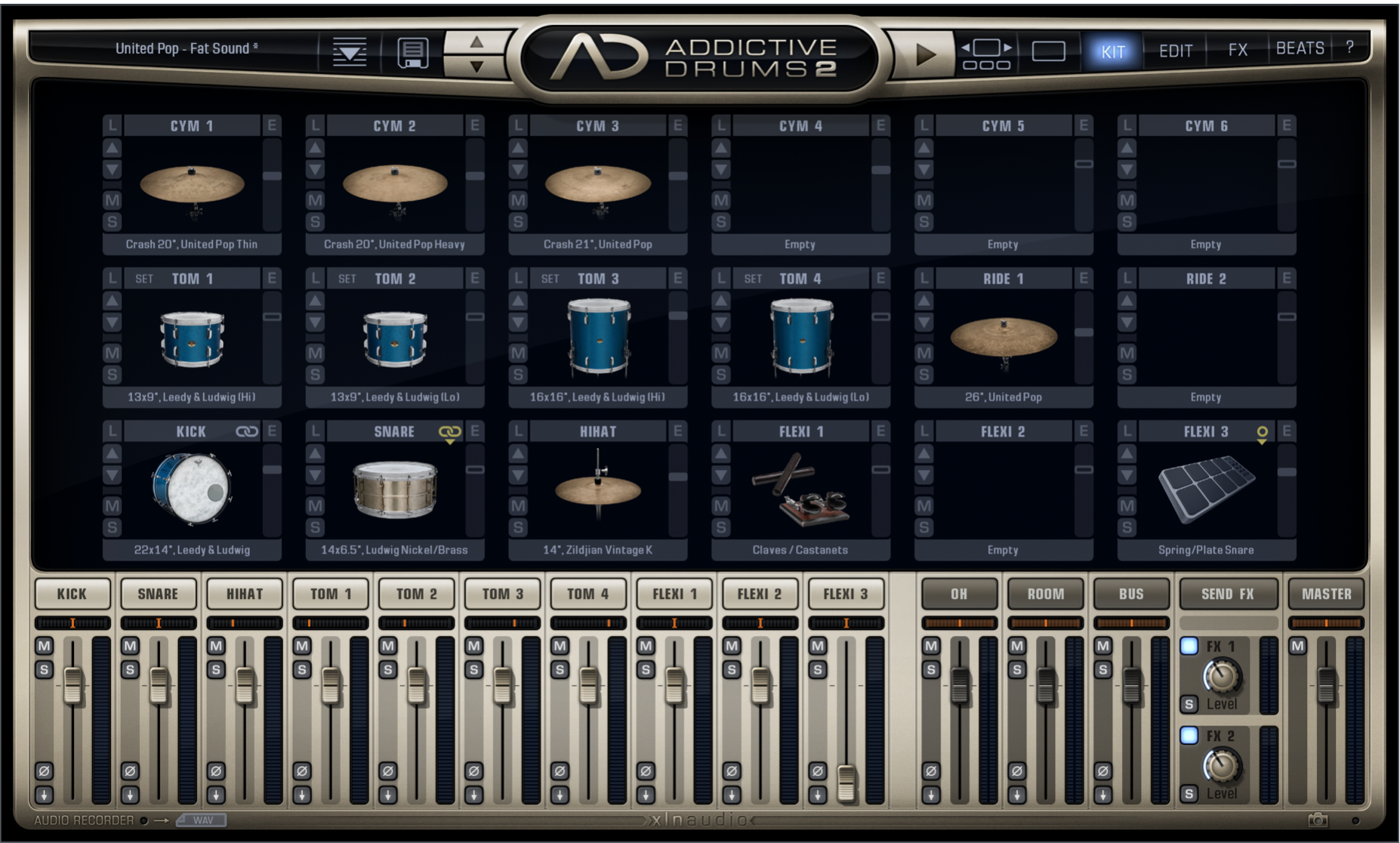
Task: Click the FLEXI 3 channel volume fader
Action: coord(846,783)
